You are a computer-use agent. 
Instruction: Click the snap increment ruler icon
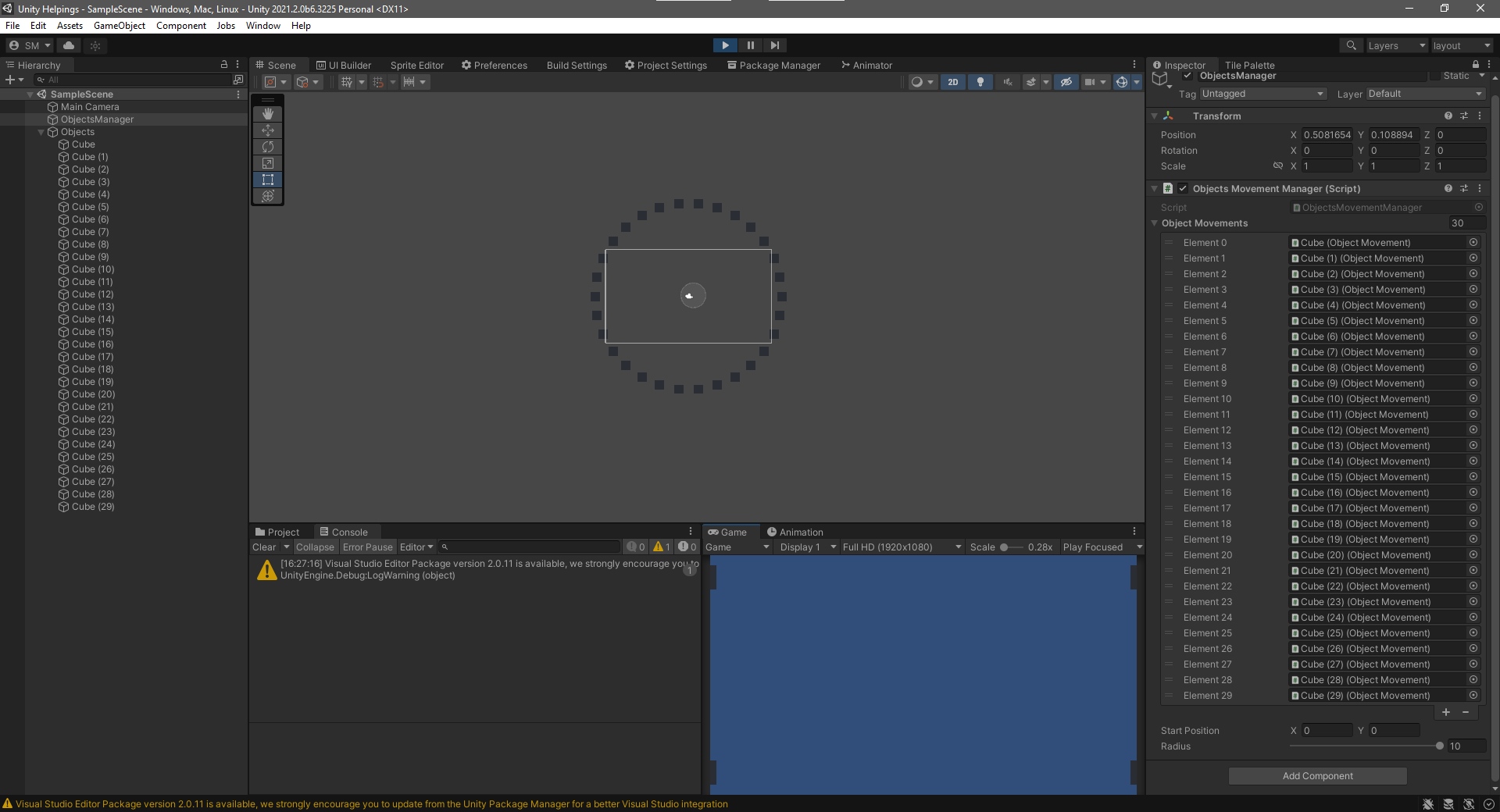click(x=409, y=82)
